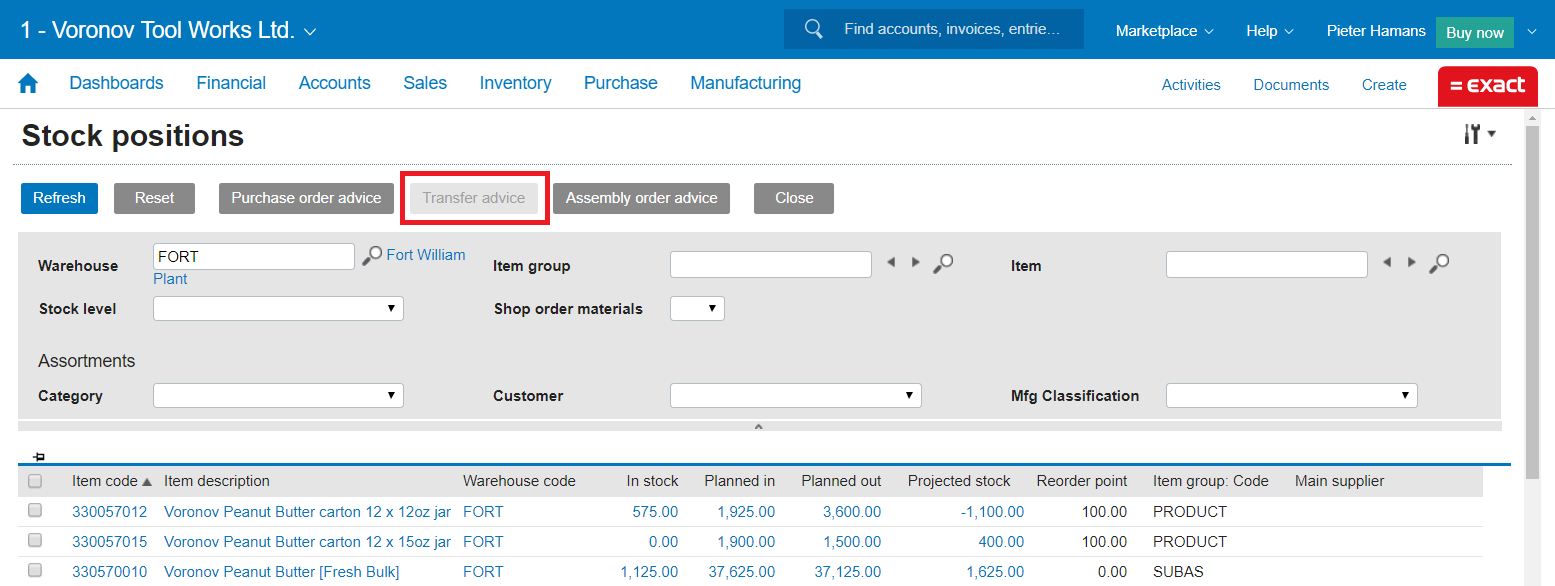Open the Stock level dropdown
The height and width of the screenshot is (586, 1555).
(278, 309)
